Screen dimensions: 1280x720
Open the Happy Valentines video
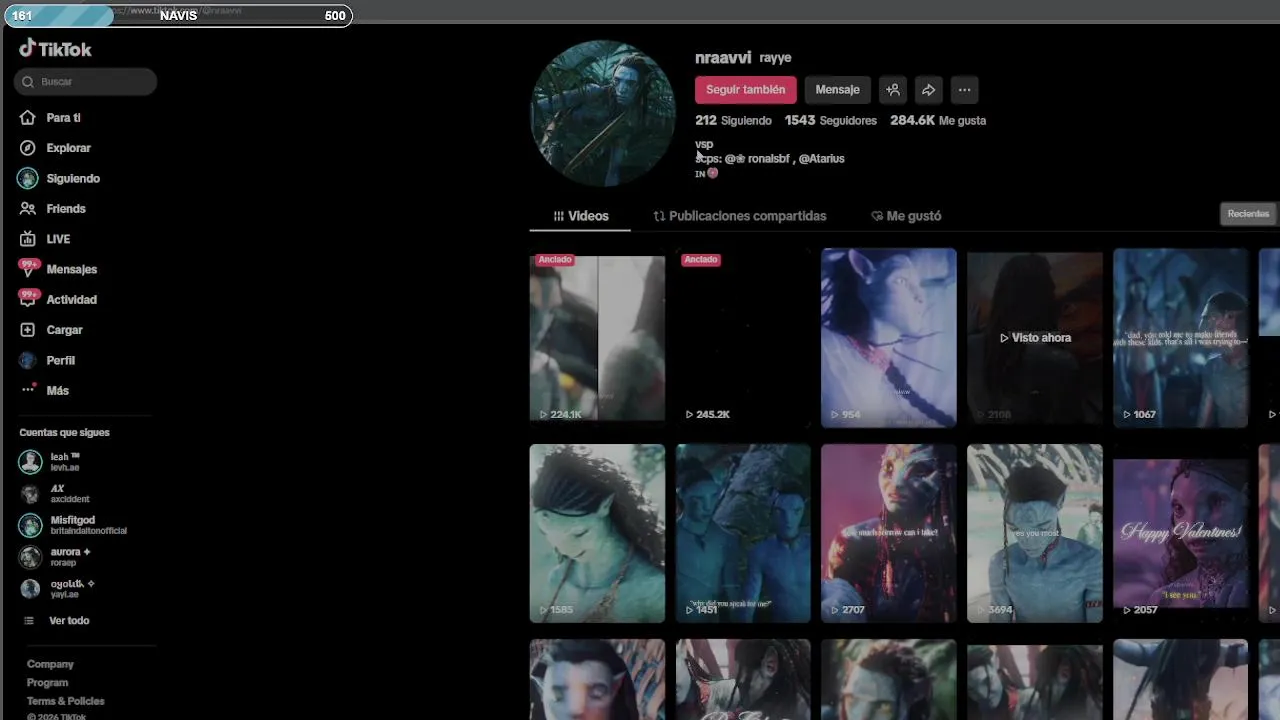(x=1181, y=533)
